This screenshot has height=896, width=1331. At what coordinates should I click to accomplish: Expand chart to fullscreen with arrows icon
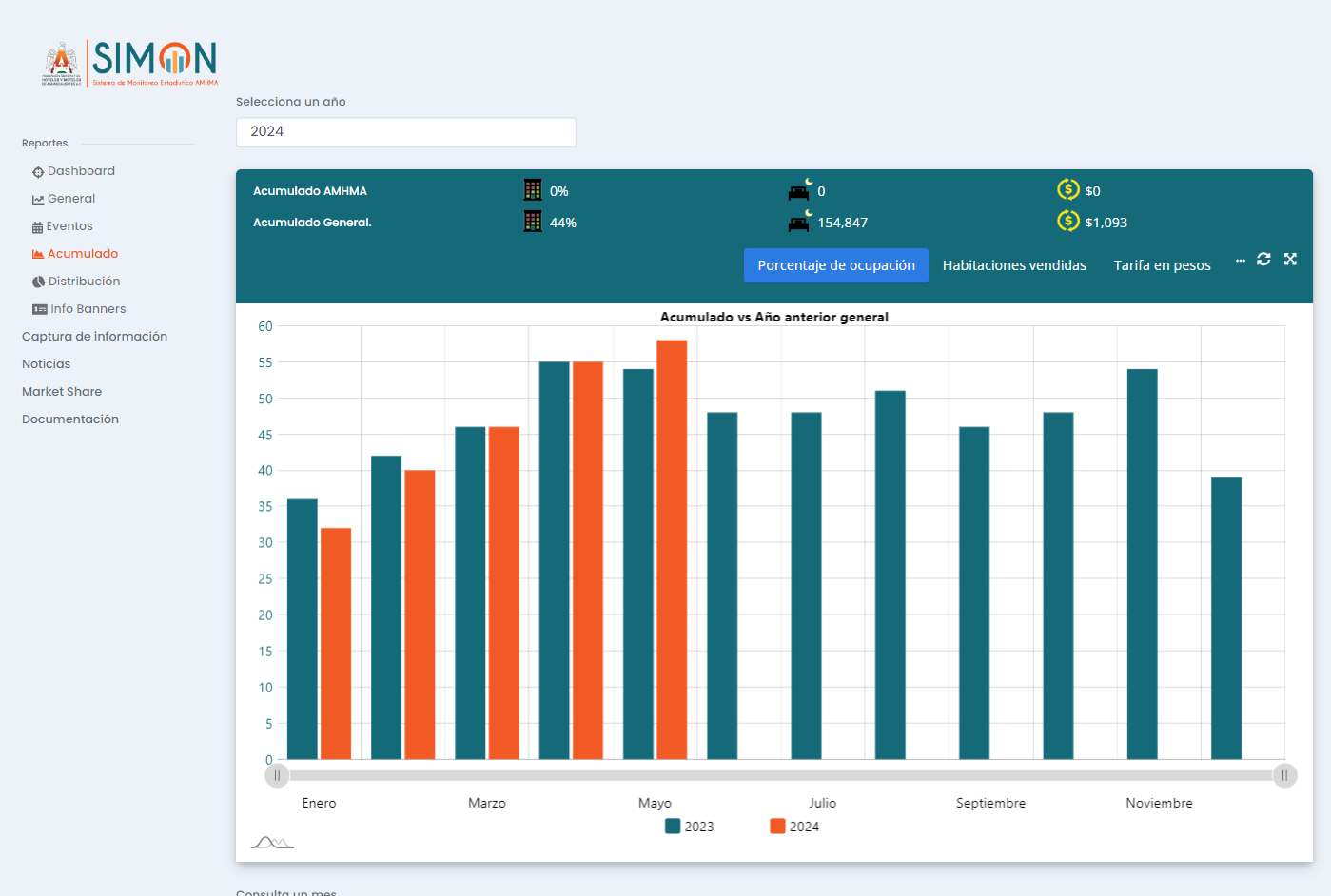(x=1290, y=259)
